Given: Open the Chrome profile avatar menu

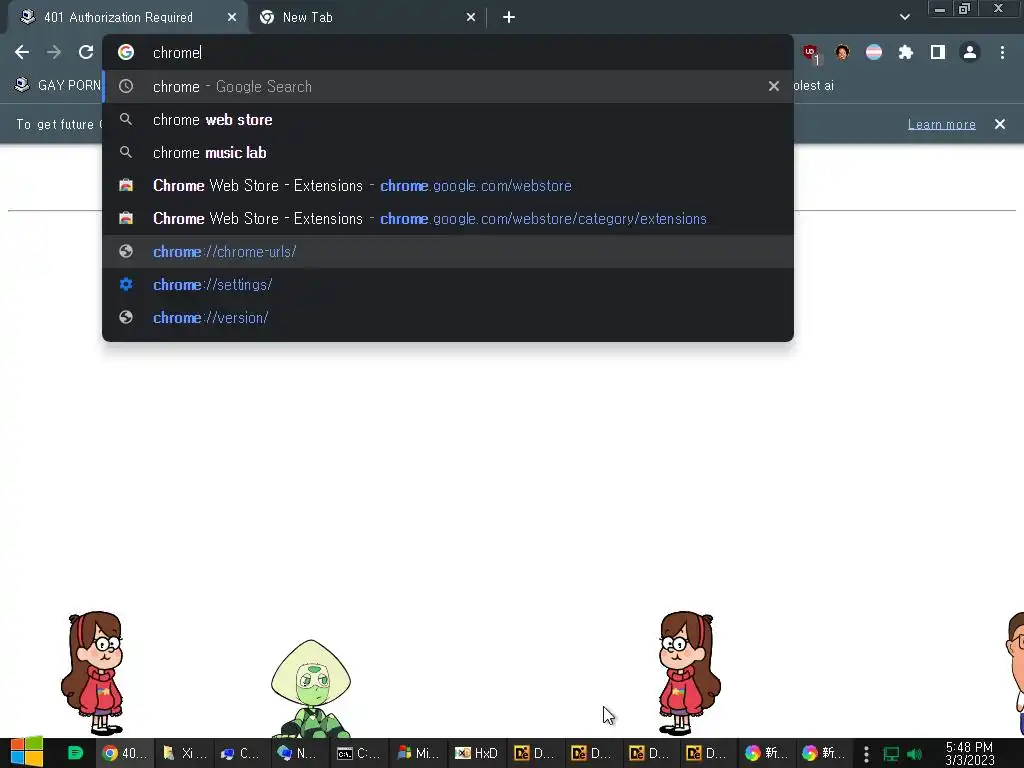Looking at the screenshot, I should pyautogui.click(x=970, y=52).
